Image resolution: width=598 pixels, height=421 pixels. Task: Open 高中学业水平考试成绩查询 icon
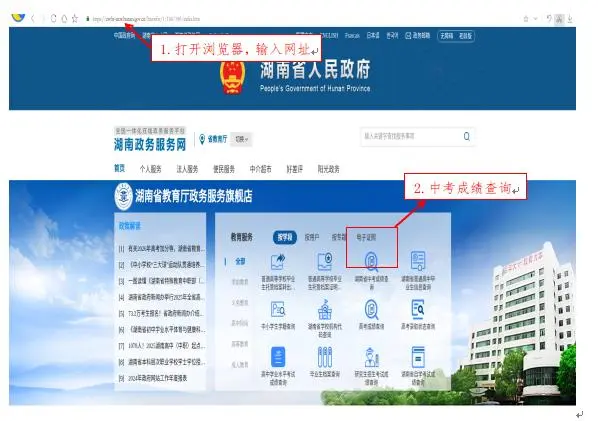[x=278, y=357]
